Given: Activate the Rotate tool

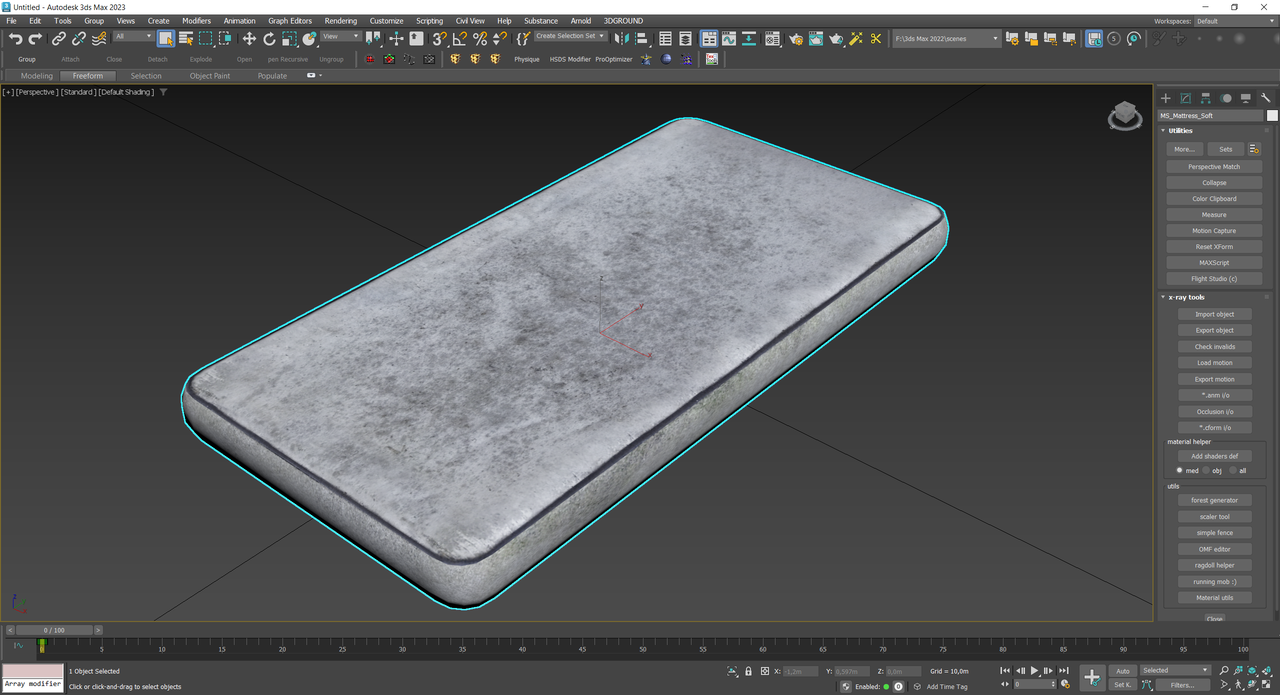Looking at the screenshot, I should (269, 38).
